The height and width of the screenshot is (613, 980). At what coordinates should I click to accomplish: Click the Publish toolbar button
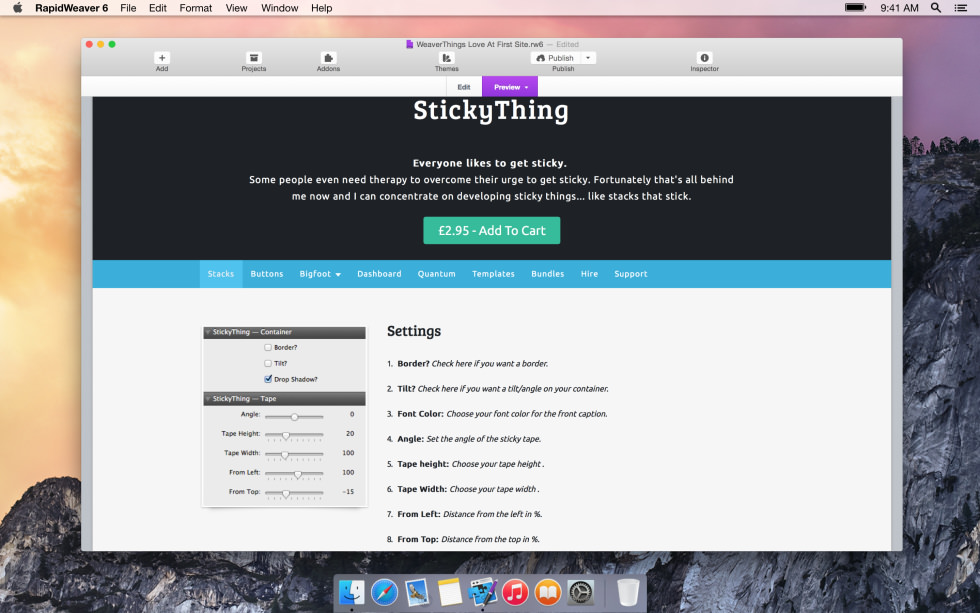coord(556,58)
